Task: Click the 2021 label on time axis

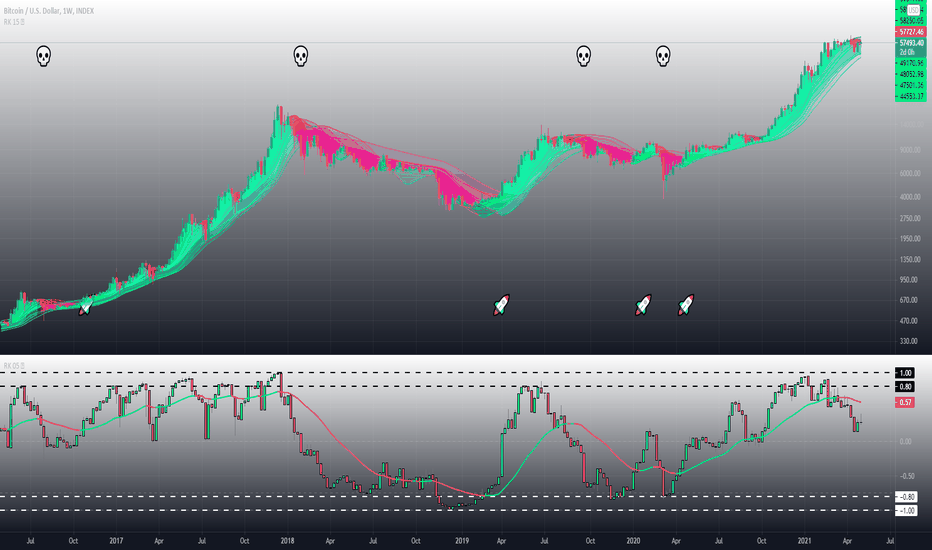Action: pos(805,540)
